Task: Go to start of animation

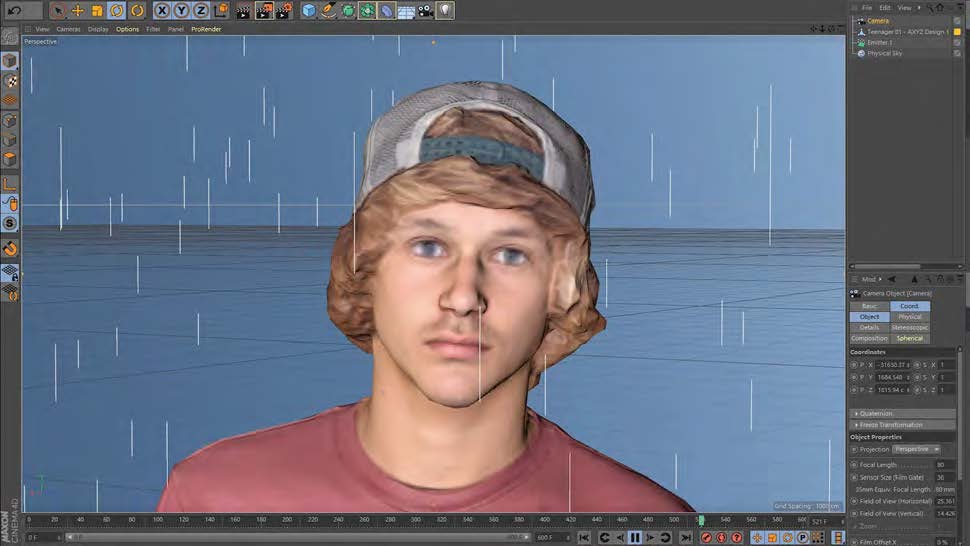Action: (x=583, y=537)
